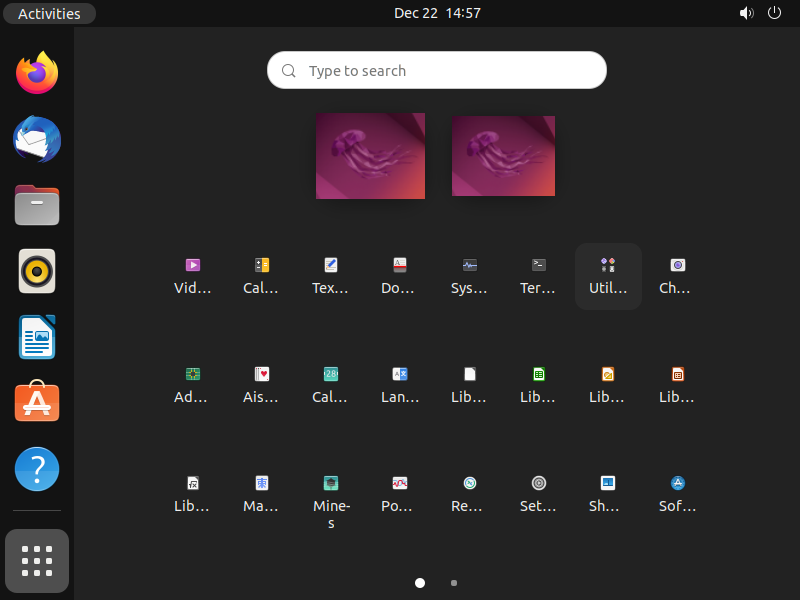Launch LibreOffice Draw yellow icon
Viewport: 800px width, 600px height.
click(608, 385)
